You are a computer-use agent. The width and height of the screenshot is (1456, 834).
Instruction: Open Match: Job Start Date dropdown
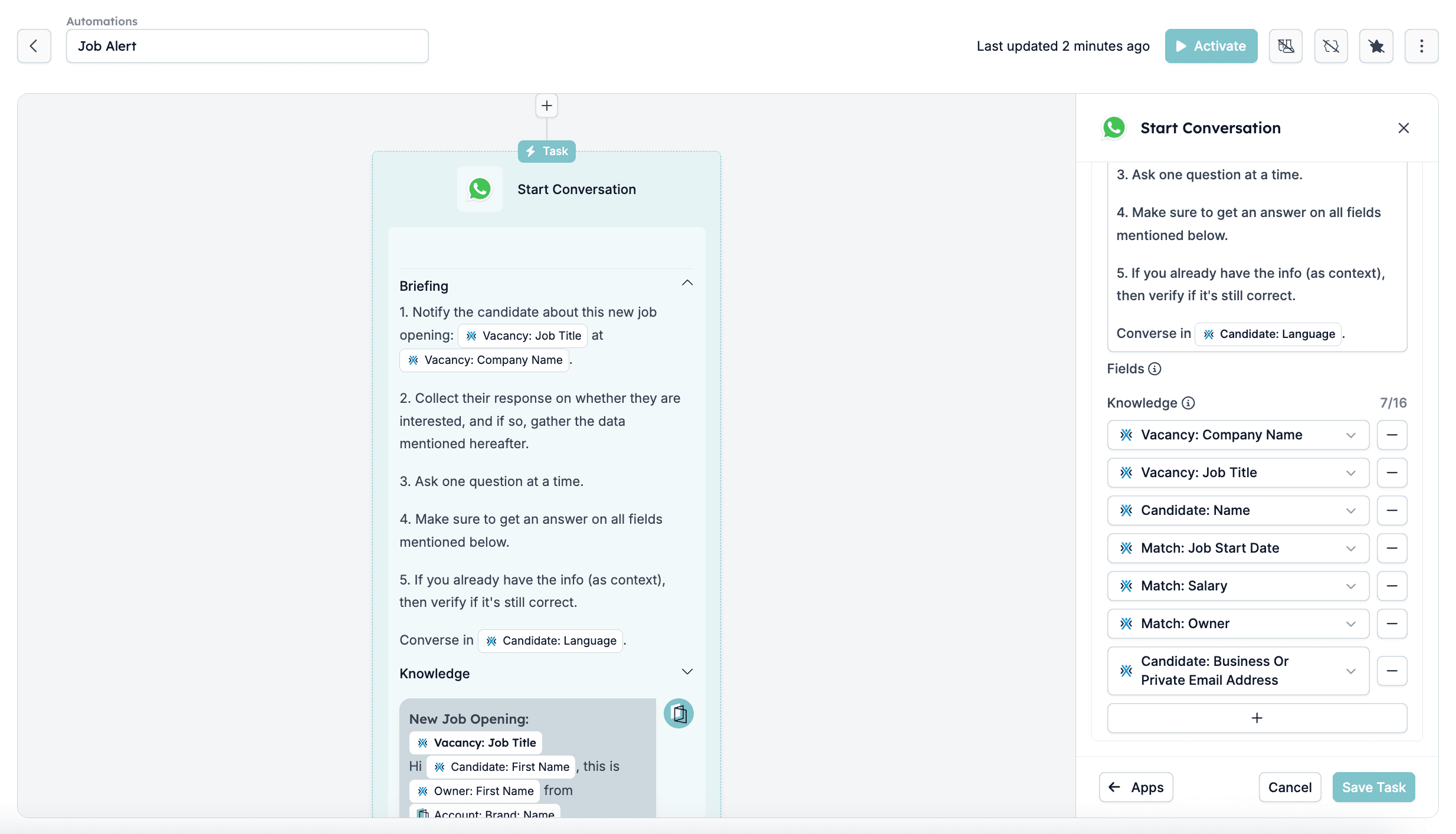(1238, 548)
